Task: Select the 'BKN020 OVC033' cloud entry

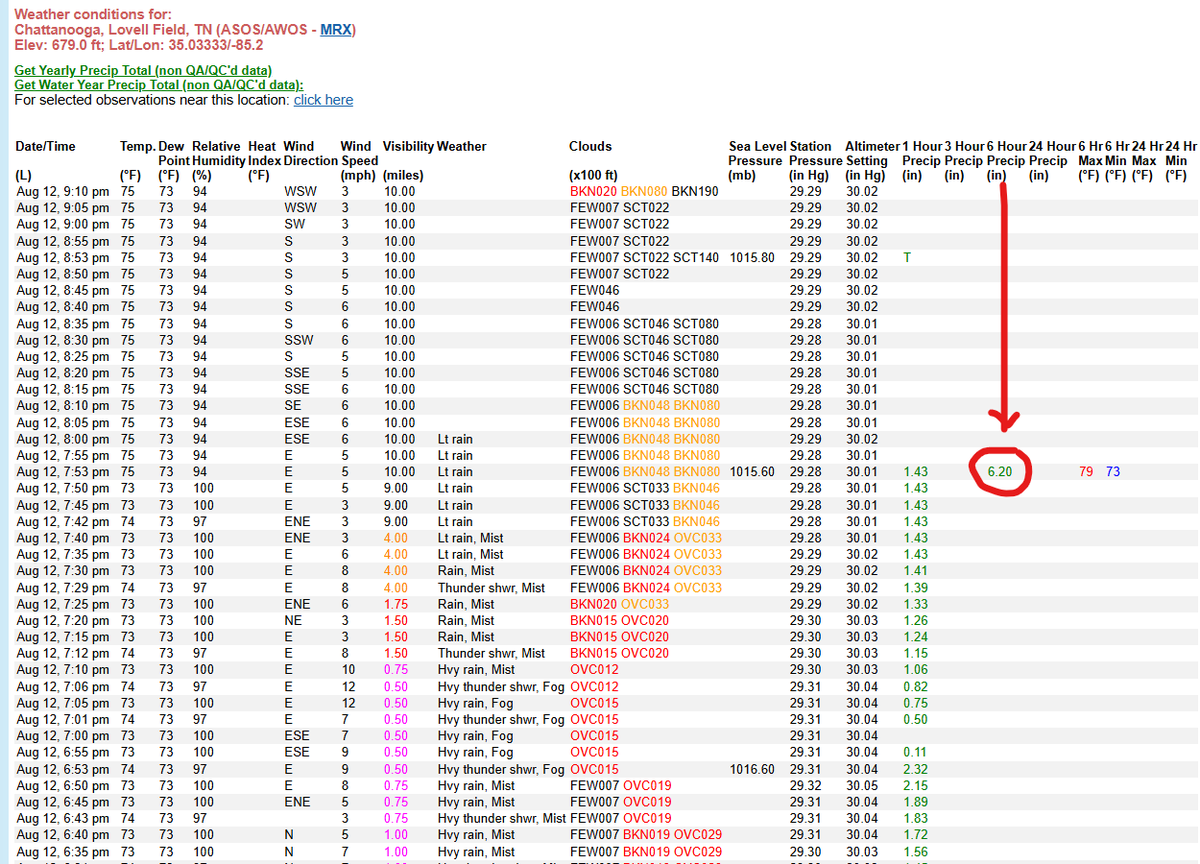Action: click(620, 603)
